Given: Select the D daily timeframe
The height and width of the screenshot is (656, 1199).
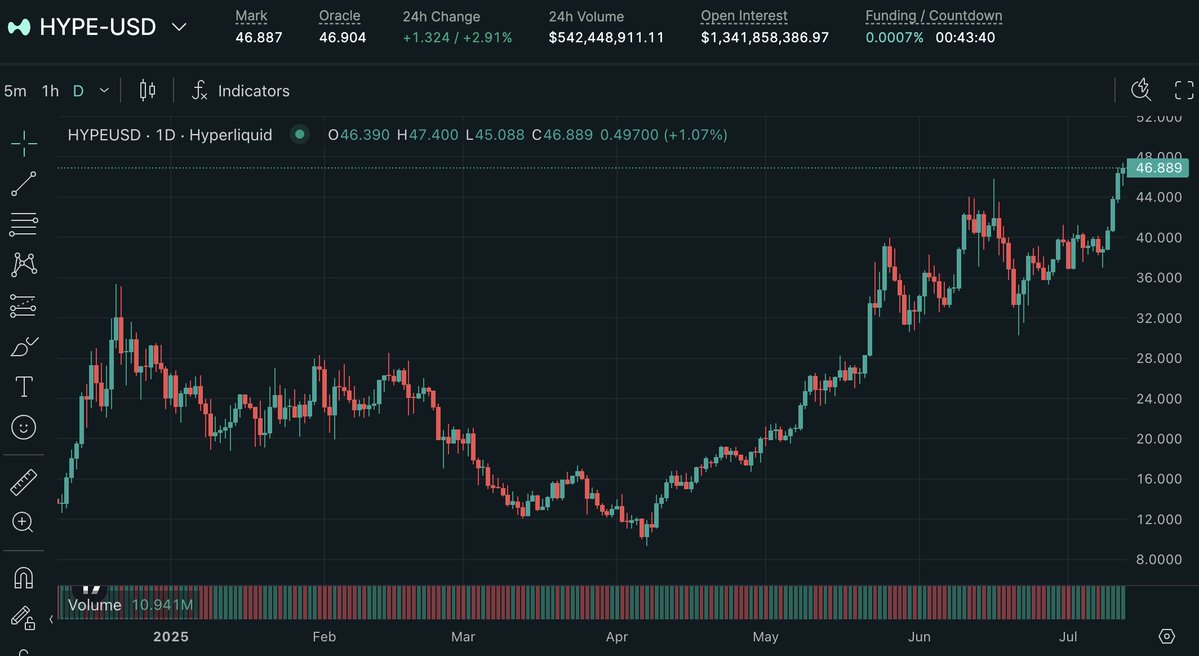Looking at the screenshot, I should coord(78,91).
